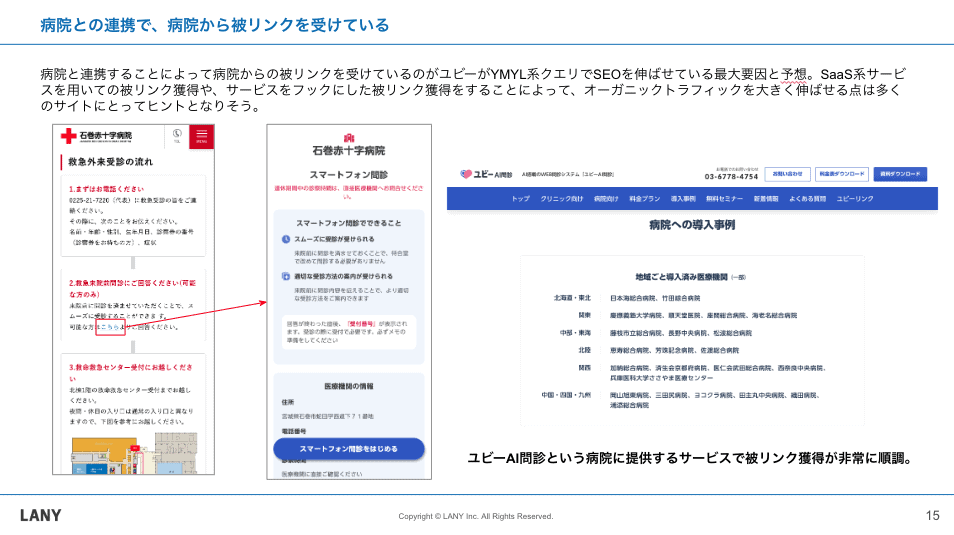
Task: Click the 北陸 region label
Action: click(585, 350)
